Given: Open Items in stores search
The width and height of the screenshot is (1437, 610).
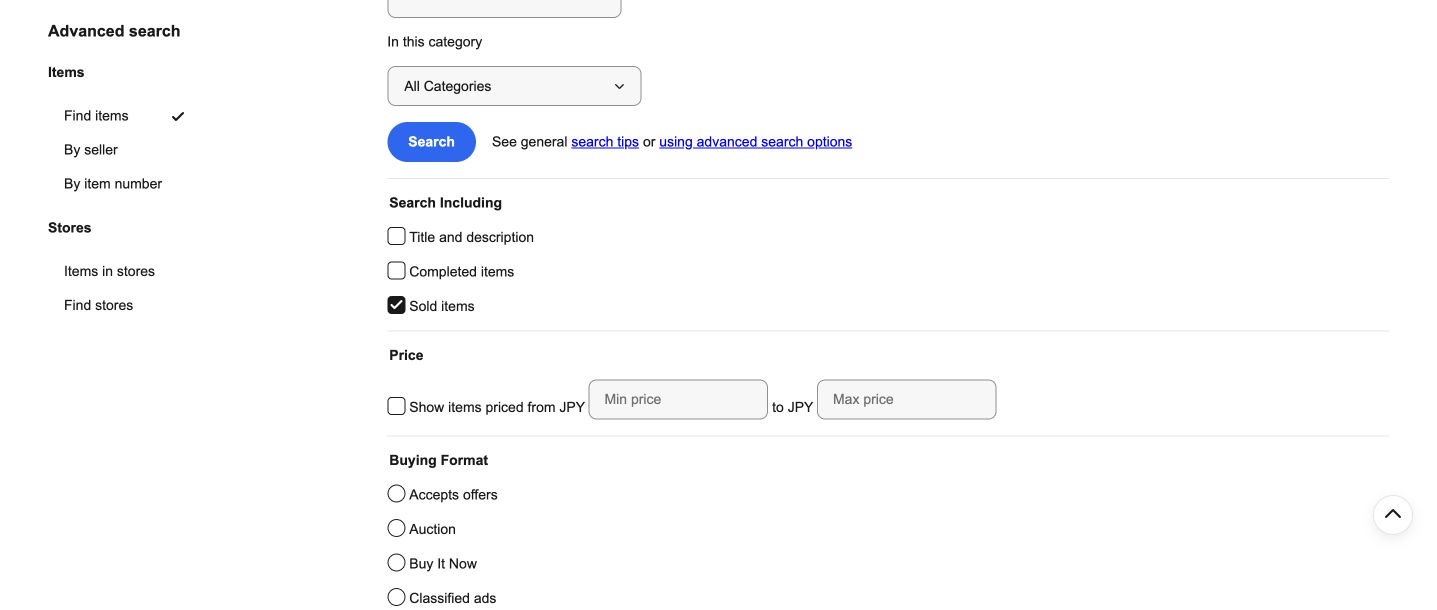Looking at the screenshot, I should click(x=109, y=271).
